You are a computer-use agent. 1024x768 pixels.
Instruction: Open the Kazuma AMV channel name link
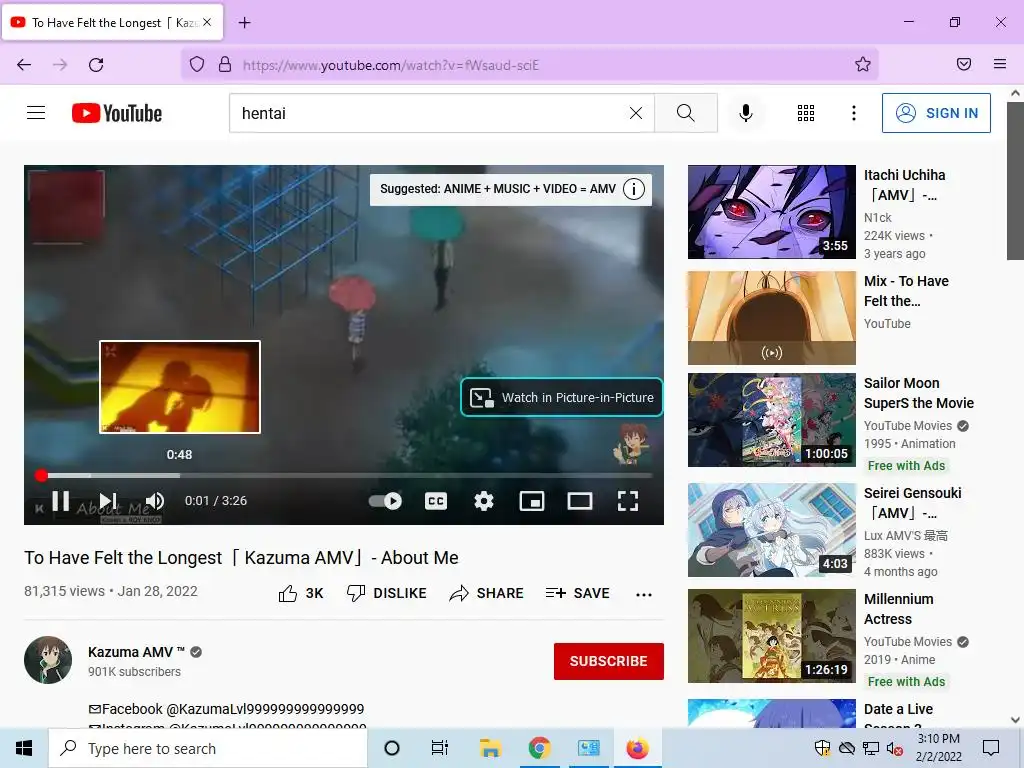[x=136, y=652]
